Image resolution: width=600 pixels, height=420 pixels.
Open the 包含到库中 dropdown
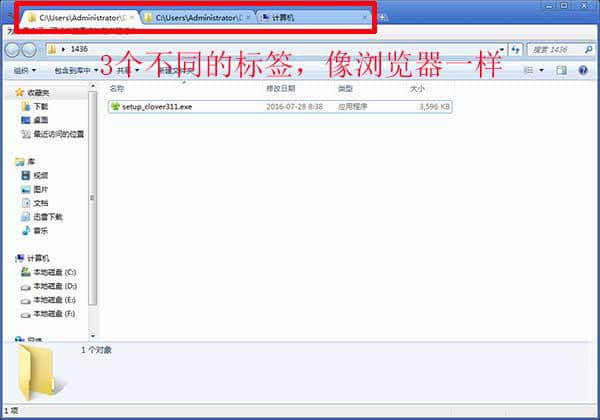click(77, 70)
